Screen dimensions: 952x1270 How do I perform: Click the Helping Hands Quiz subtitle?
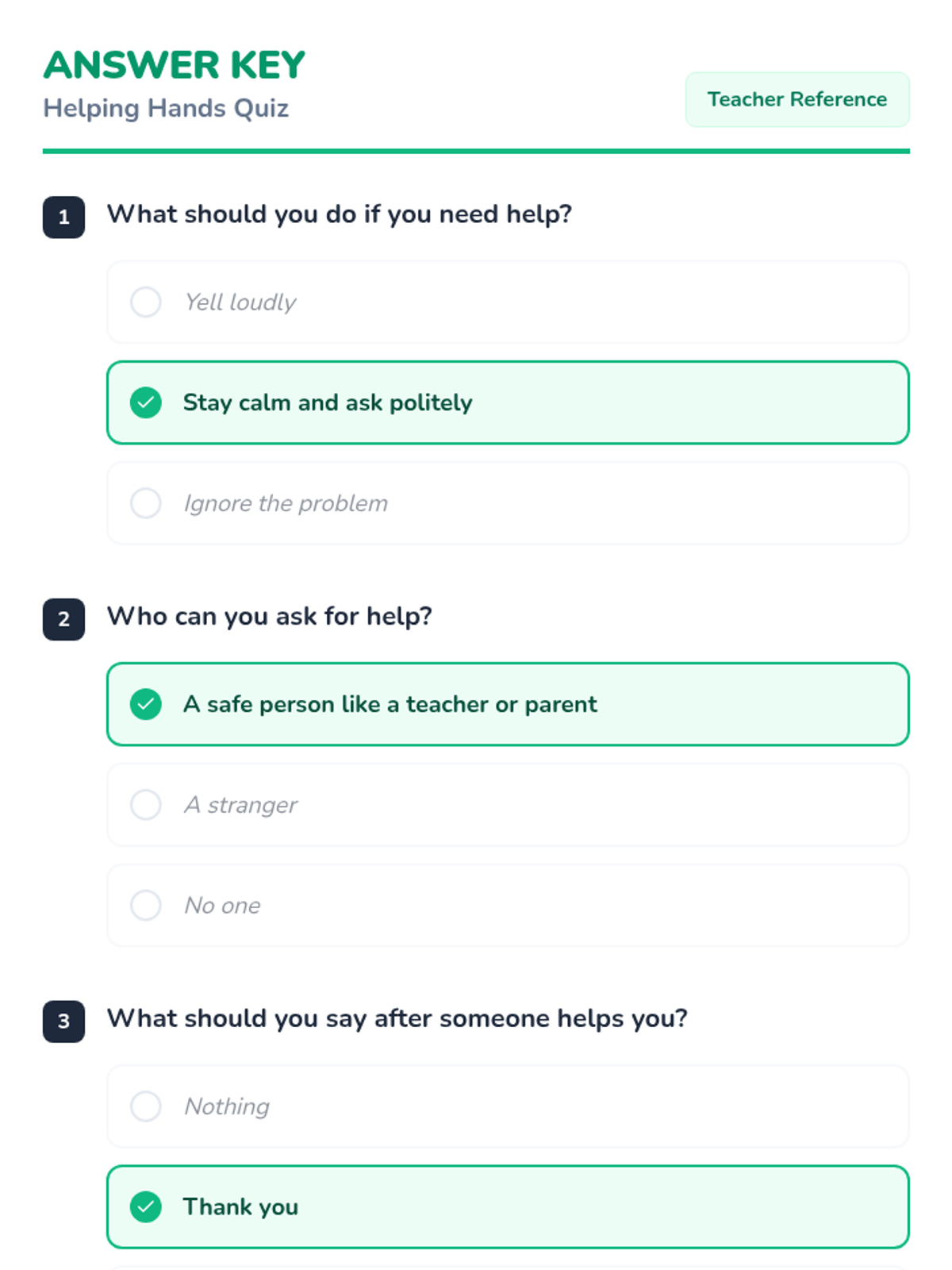click(x=166, y=108)
